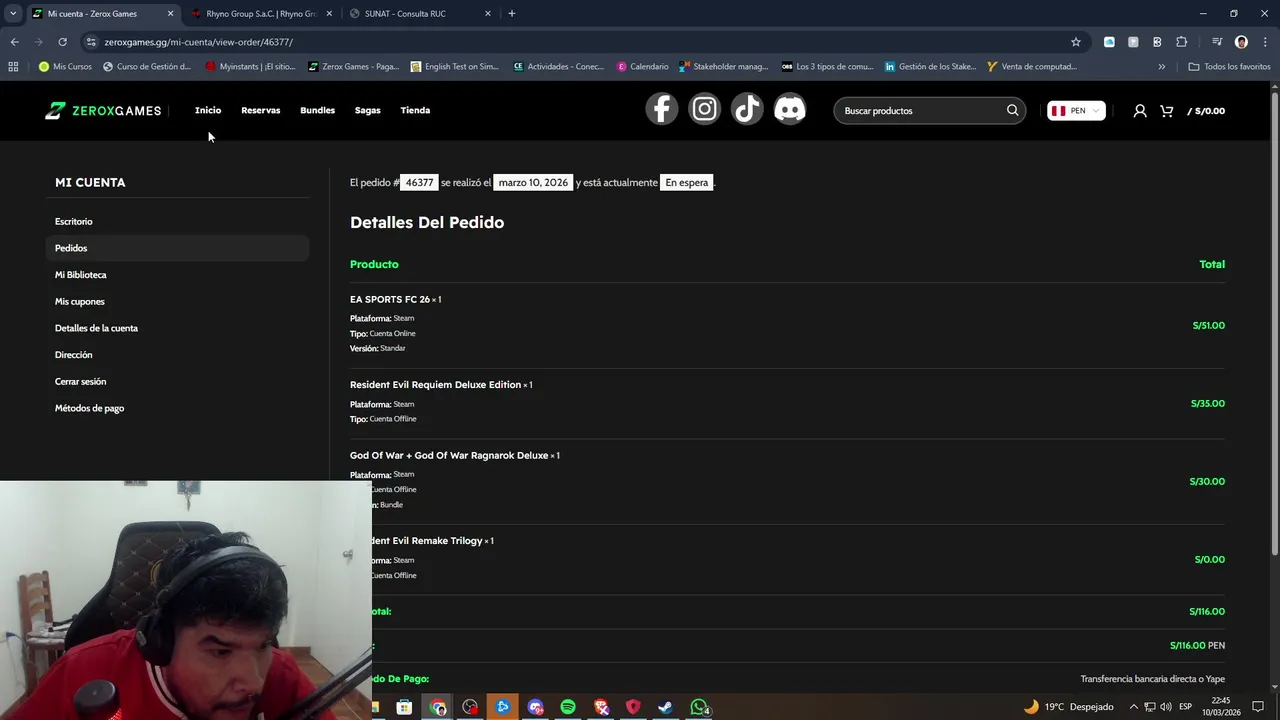Go back to the previous page
This screenshot has width=1280, height=720.
pos(14,42)
